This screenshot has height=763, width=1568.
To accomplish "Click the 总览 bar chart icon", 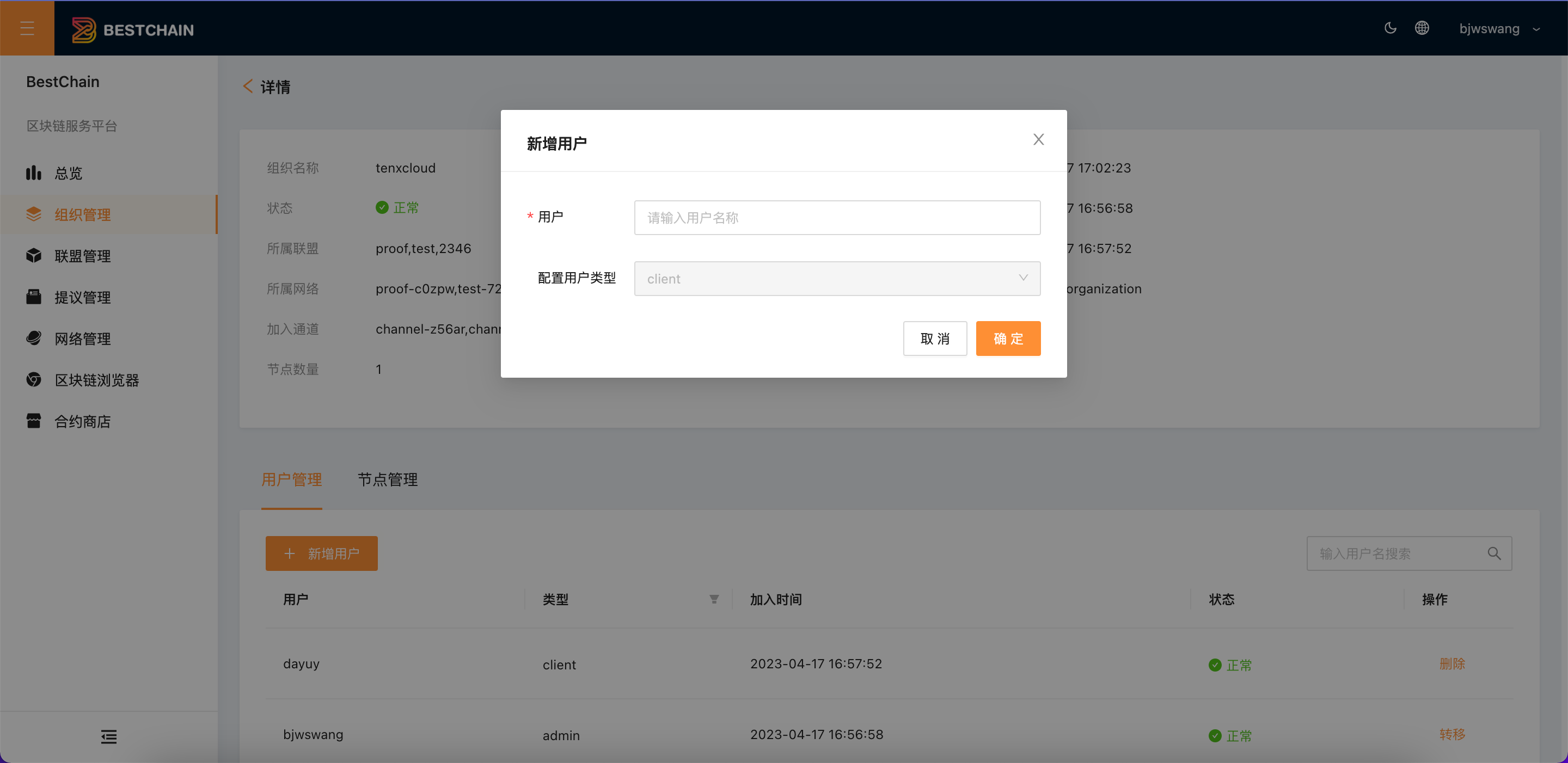I will (x=33, y=173).
